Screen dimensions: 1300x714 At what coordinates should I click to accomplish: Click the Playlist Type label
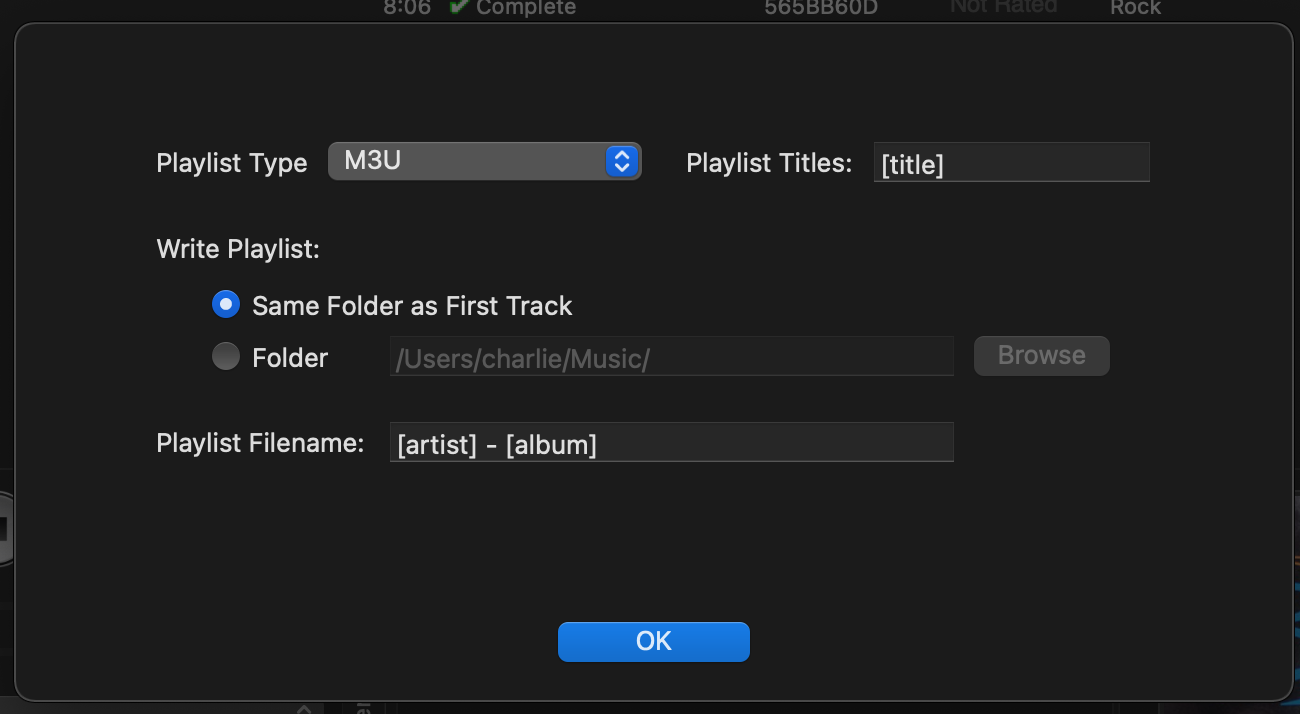[232, 164]
